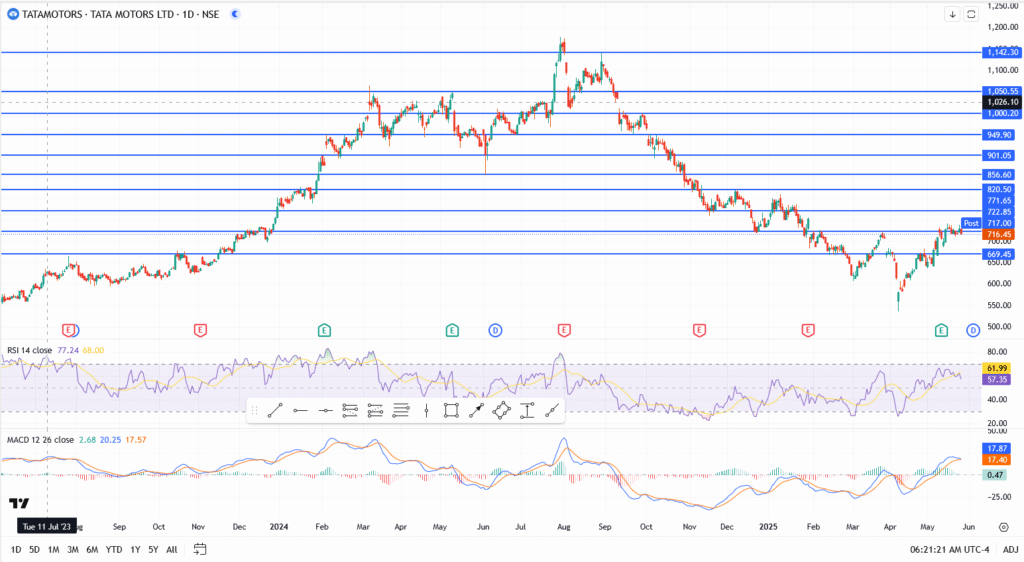Click the MACD value label 17.87
1024x562 pixels.
pyautogui.click(x=997, y=449)
